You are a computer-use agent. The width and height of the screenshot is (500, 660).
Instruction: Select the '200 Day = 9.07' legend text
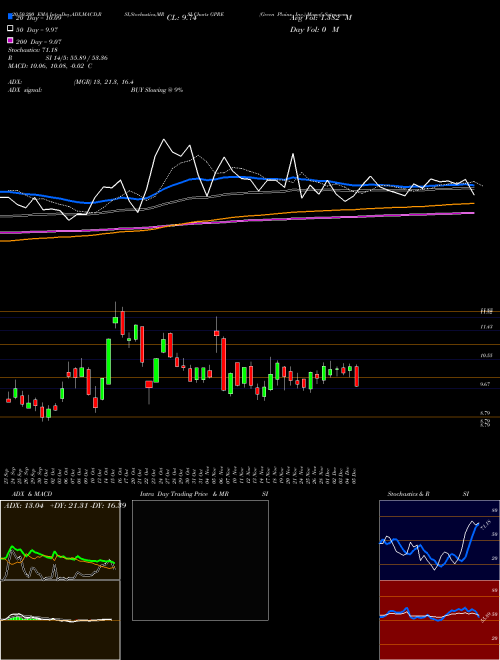39,42
